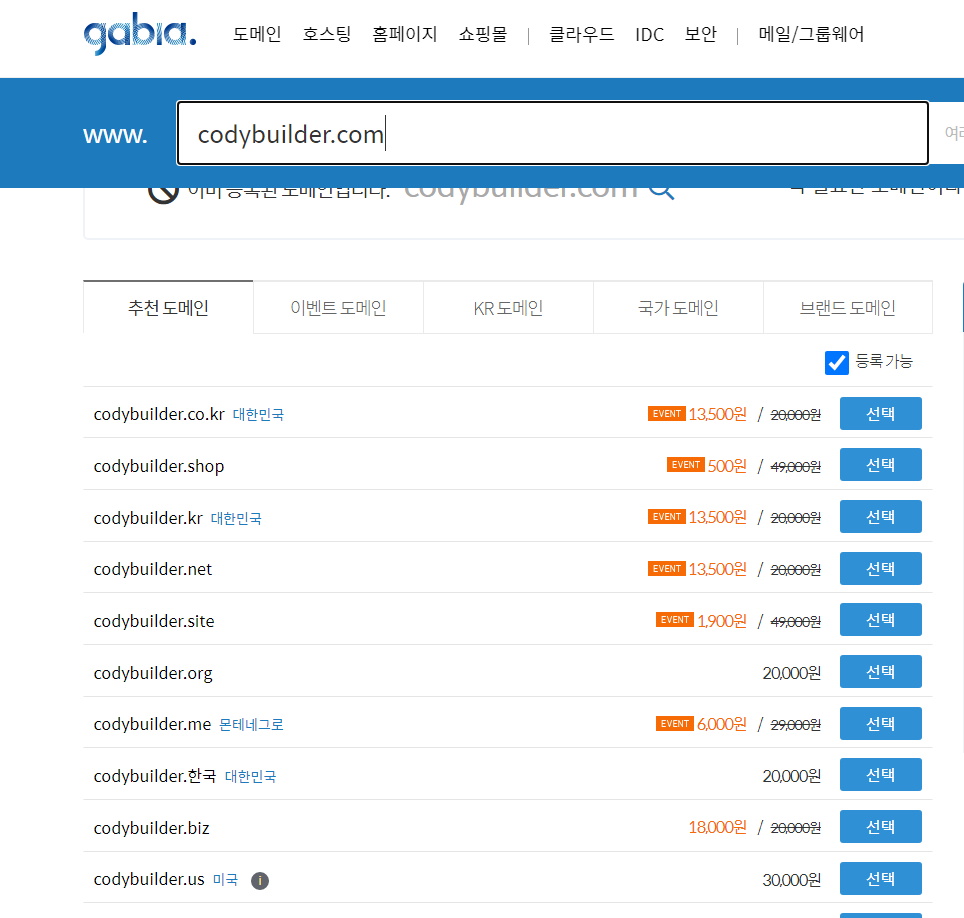Open the 클라우드 menu

click(582, 34)
